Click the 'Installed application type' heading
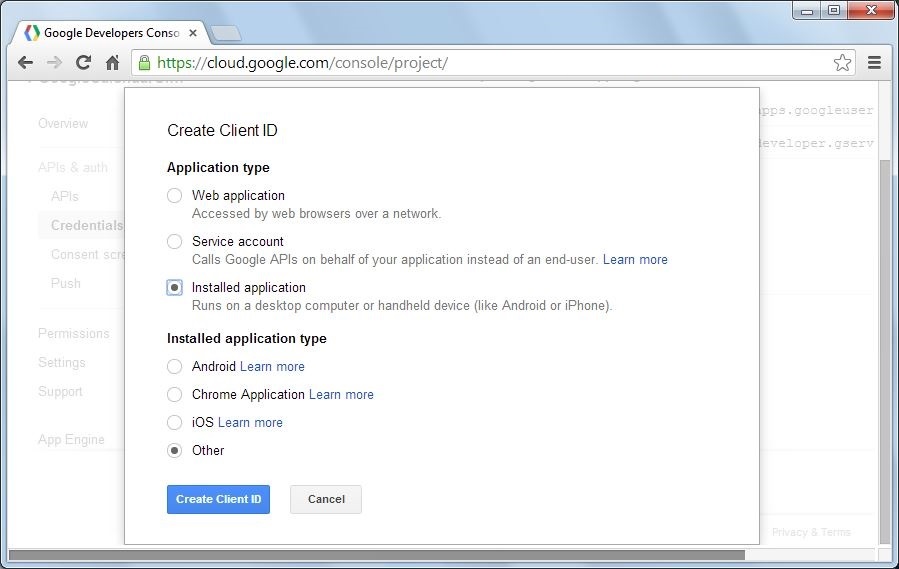899x569 pixels. coord(247,338)
